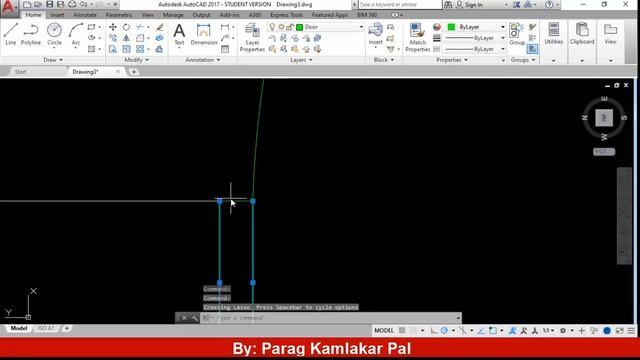
Task: Activate the Rotate tool
Action: point(127,27)
